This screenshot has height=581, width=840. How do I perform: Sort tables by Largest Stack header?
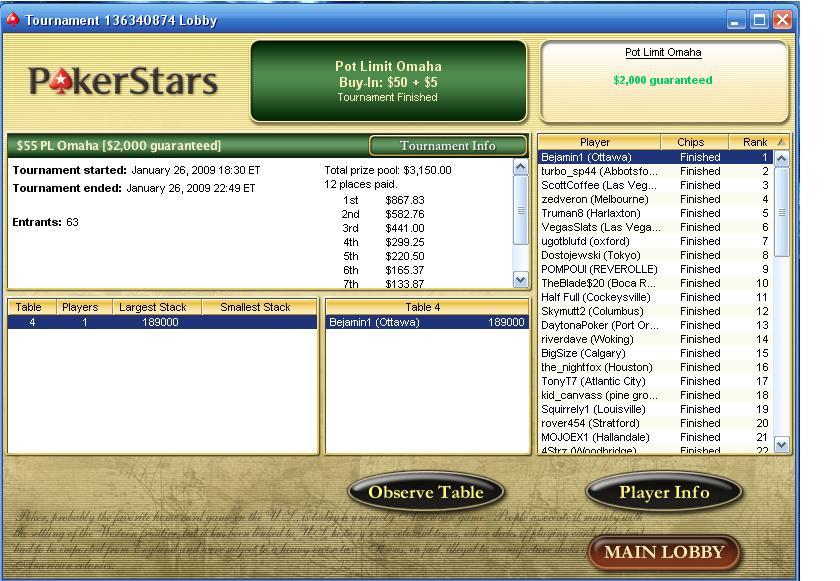[x=157, y=307]
